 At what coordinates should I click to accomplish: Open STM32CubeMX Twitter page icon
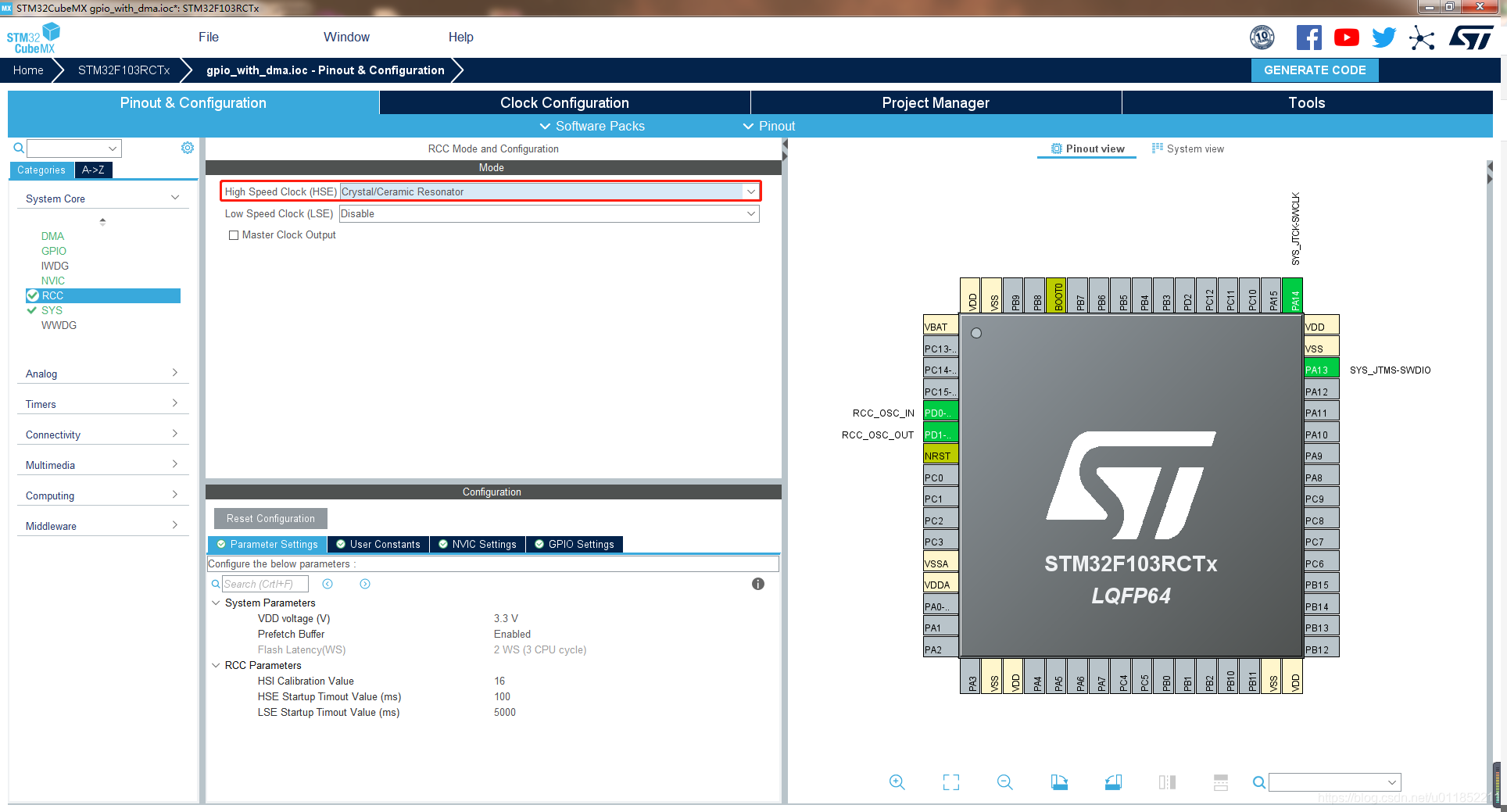click(1383, 37)
